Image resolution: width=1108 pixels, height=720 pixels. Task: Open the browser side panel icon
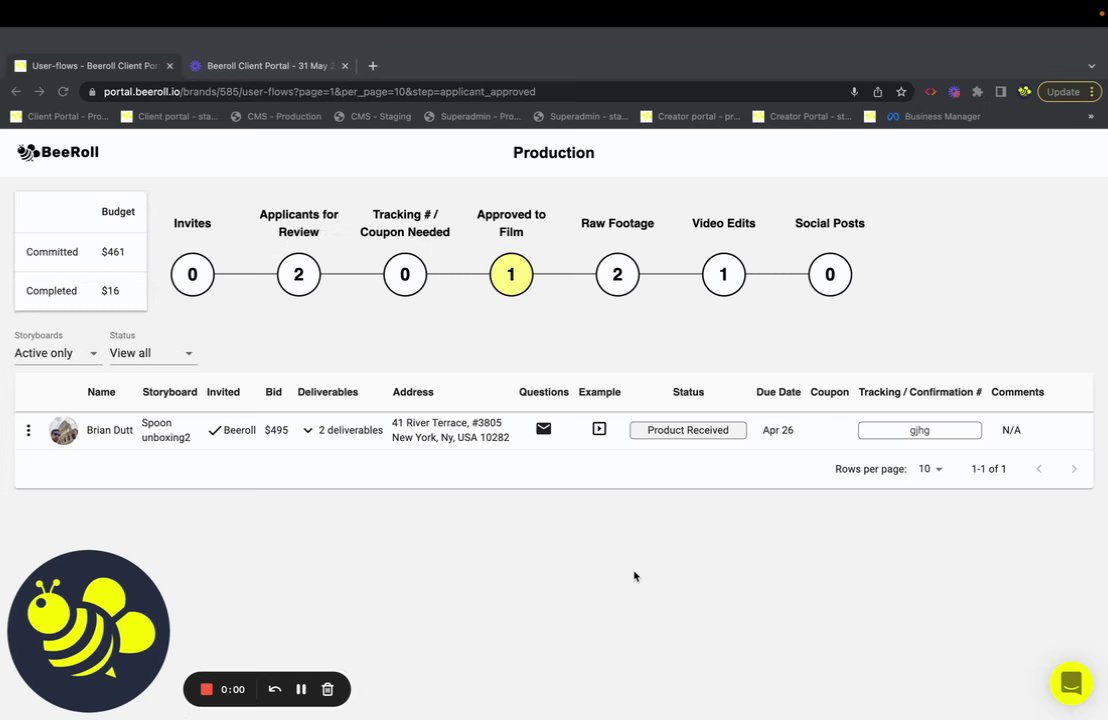pyautogui.click(x=1001, y=92)
